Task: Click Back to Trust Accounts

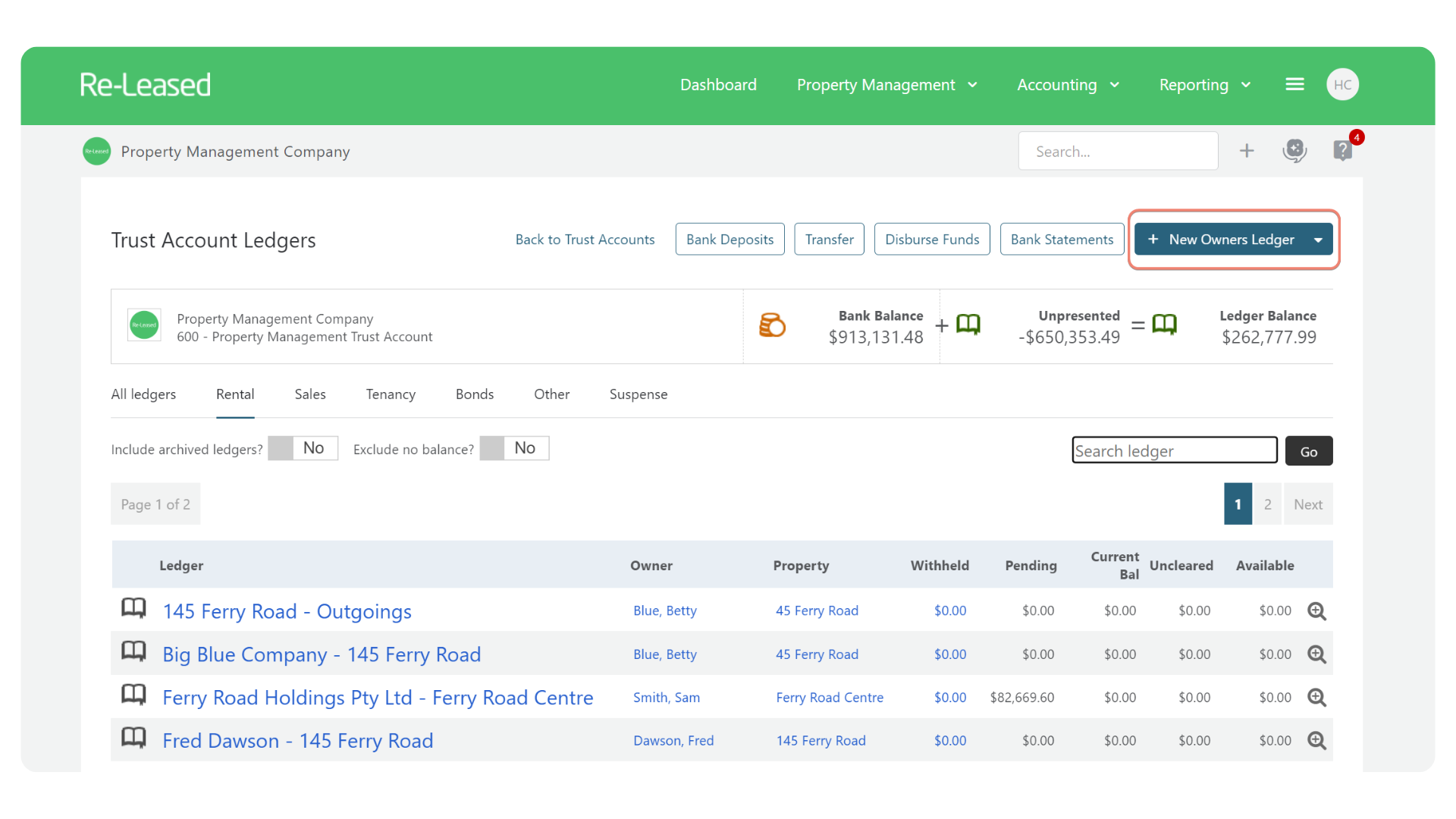Action: point(585,239)
